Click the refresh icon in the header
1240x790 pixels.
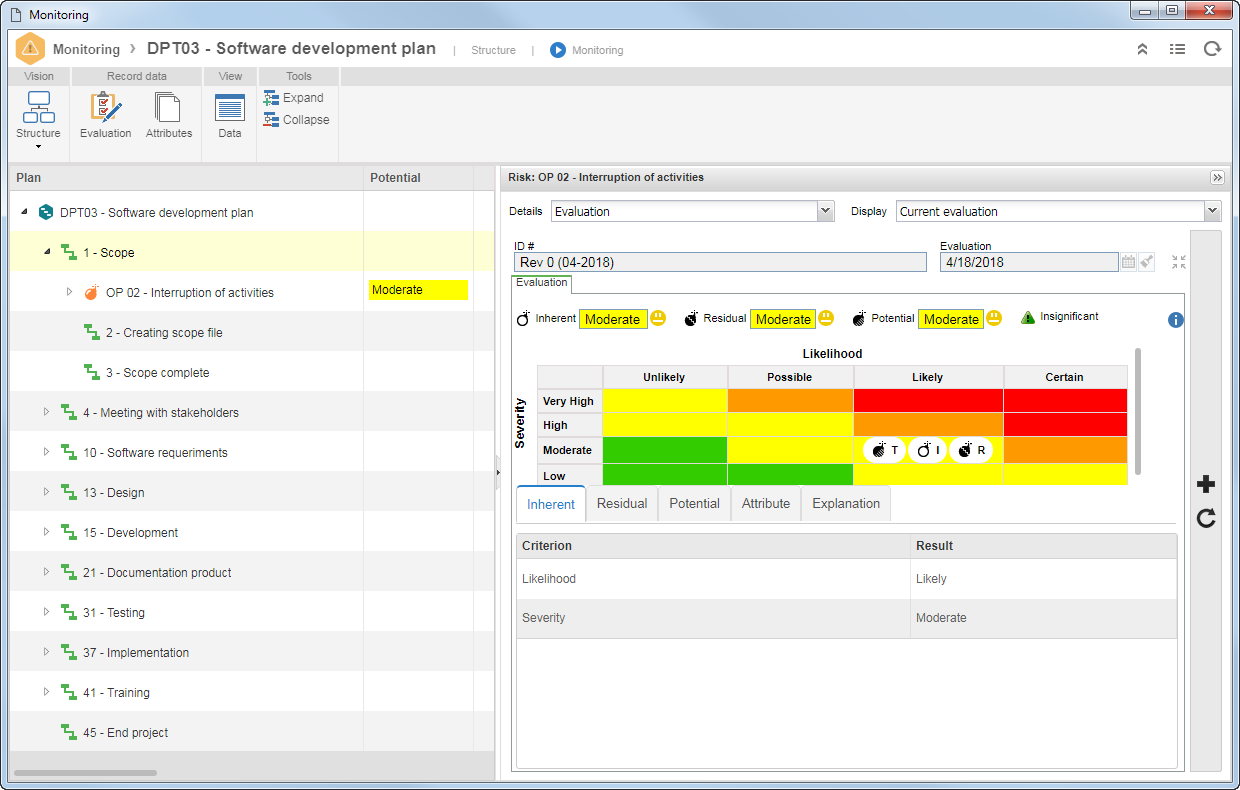click(x=1212, y=49)
